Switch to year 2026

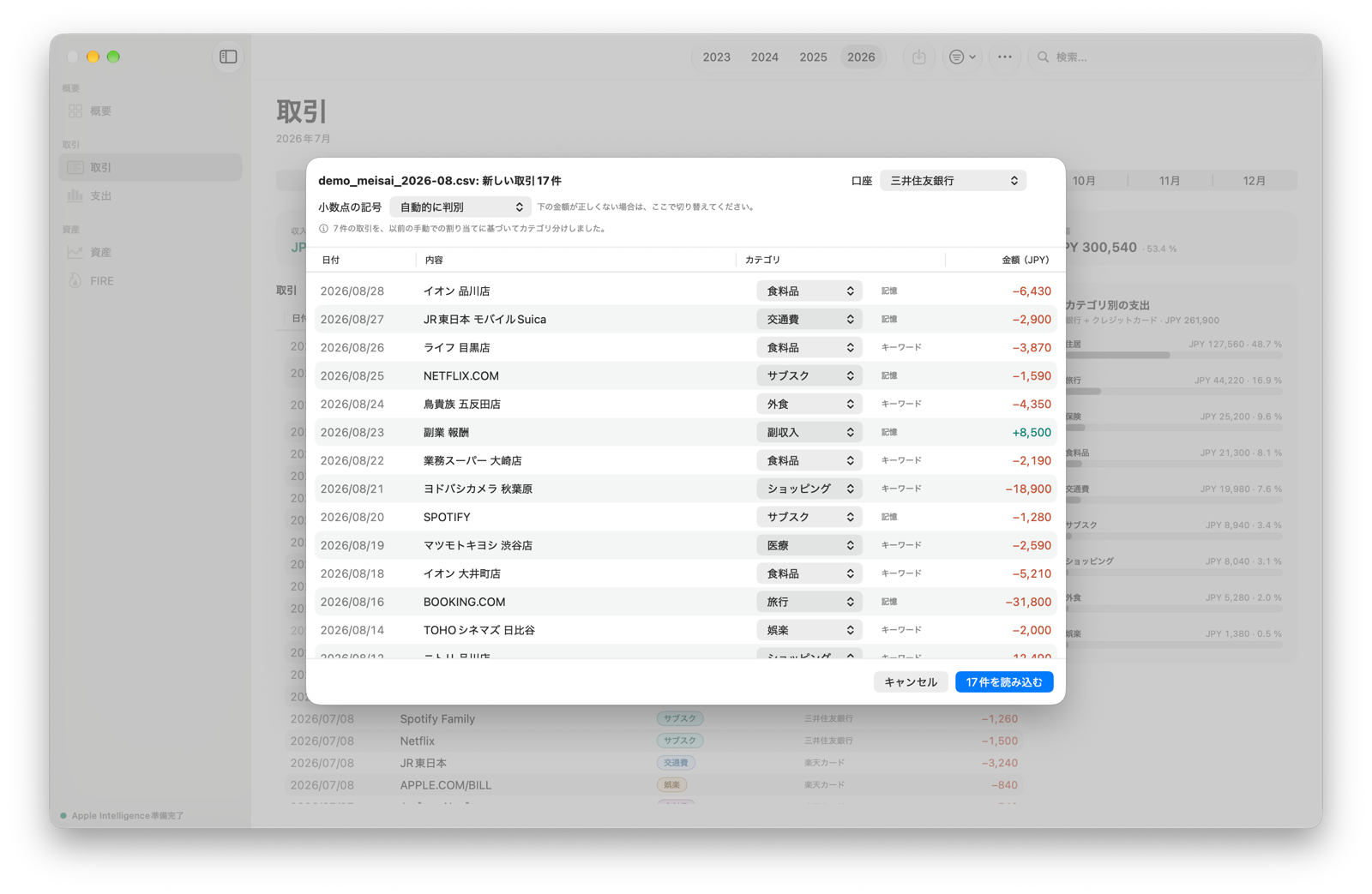(x=861, y=57)
